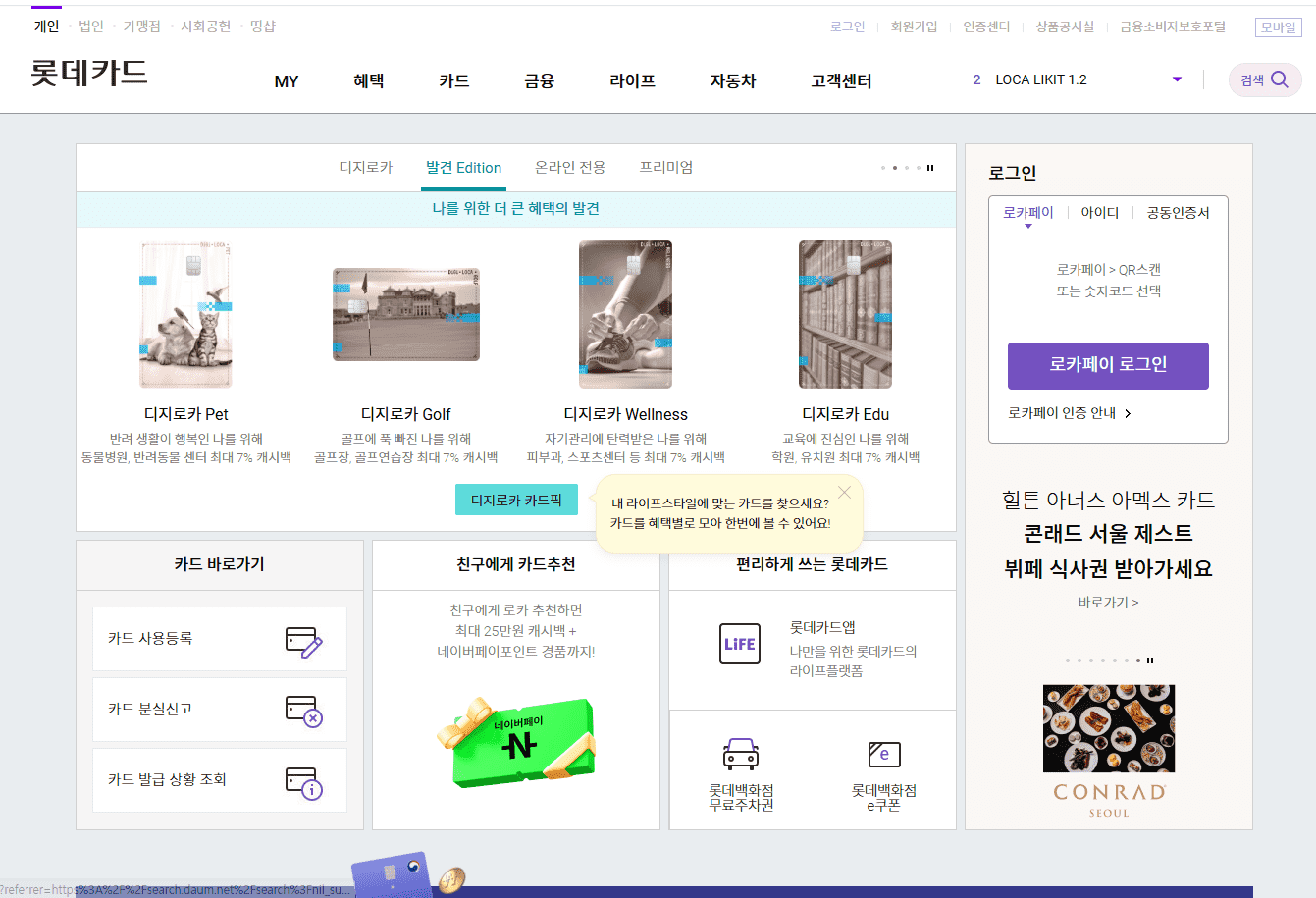Screen dimensions: 1316x898
Task: Click the 디지로카 Edu title text
Action: point(846,414)
